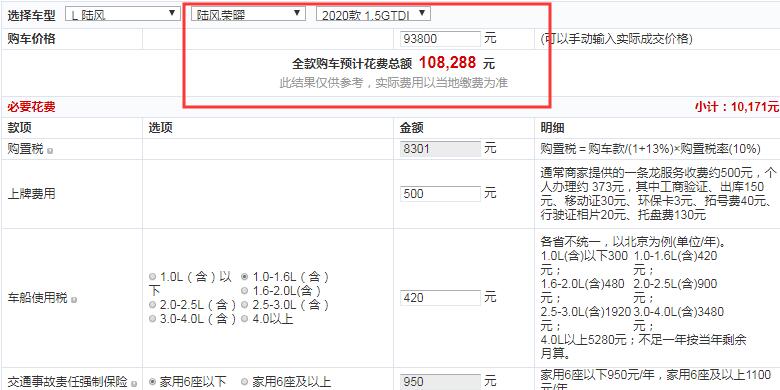780x390 pixels.
Task: Click the help icon next to 车船使用税
Action: [x=74, y=300]
